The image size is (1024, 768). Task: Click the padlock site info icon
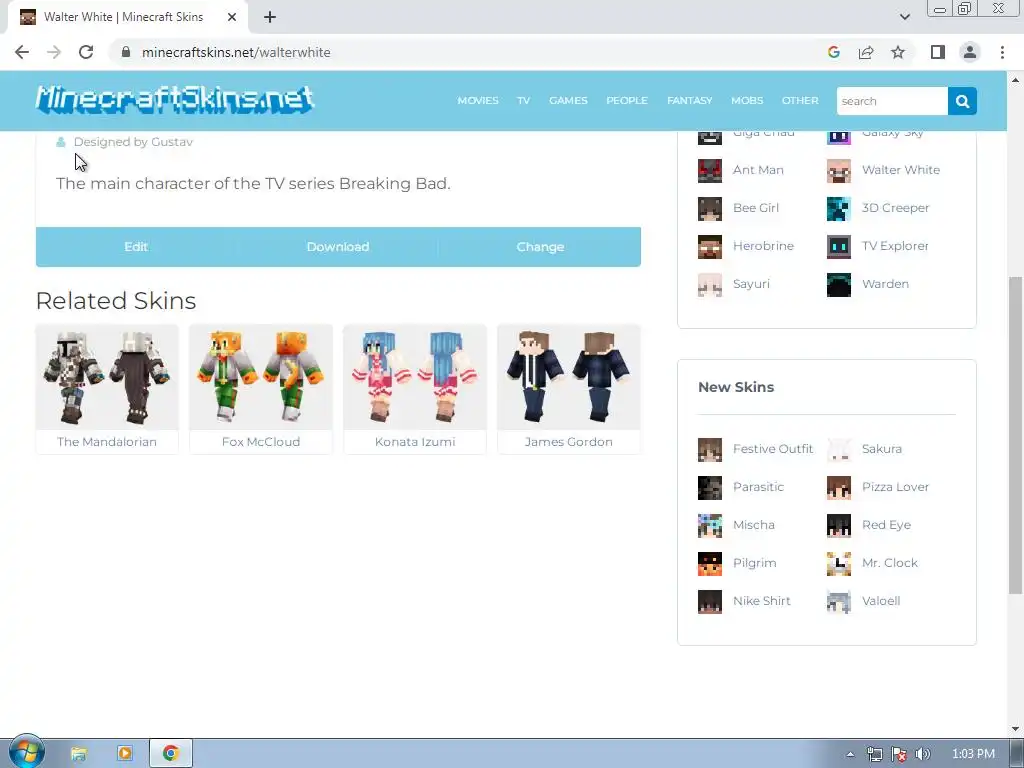pyautogui.click(x=126, y=52)
